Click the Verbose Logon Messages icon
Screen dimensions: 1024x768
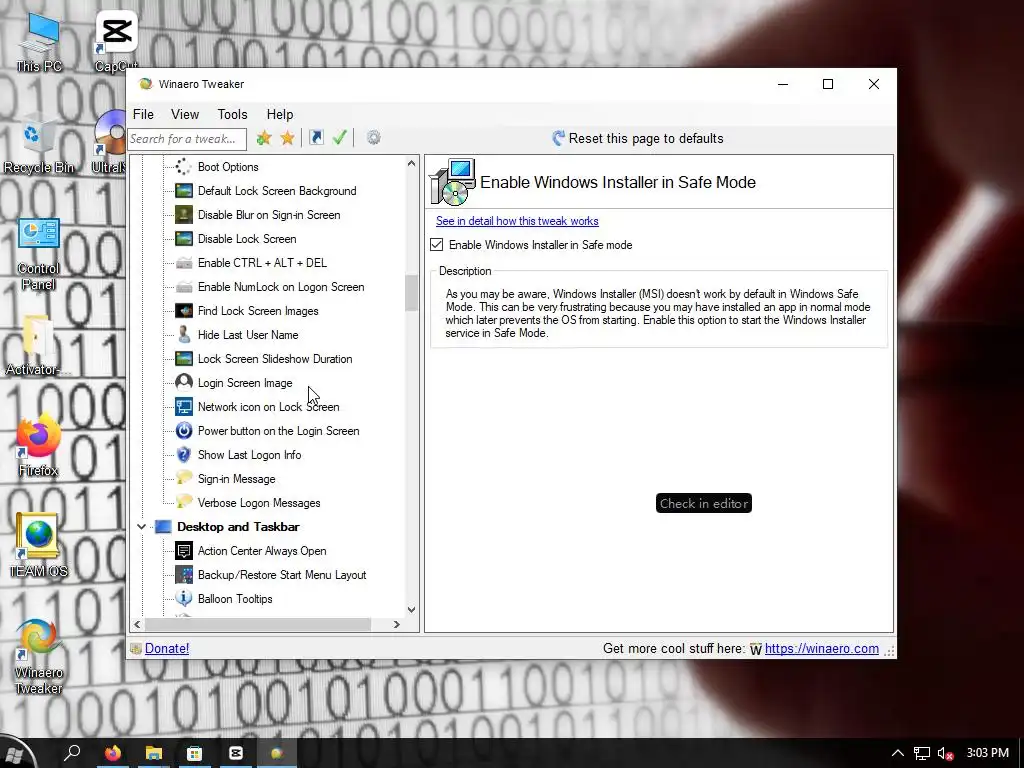coord(184,503)
